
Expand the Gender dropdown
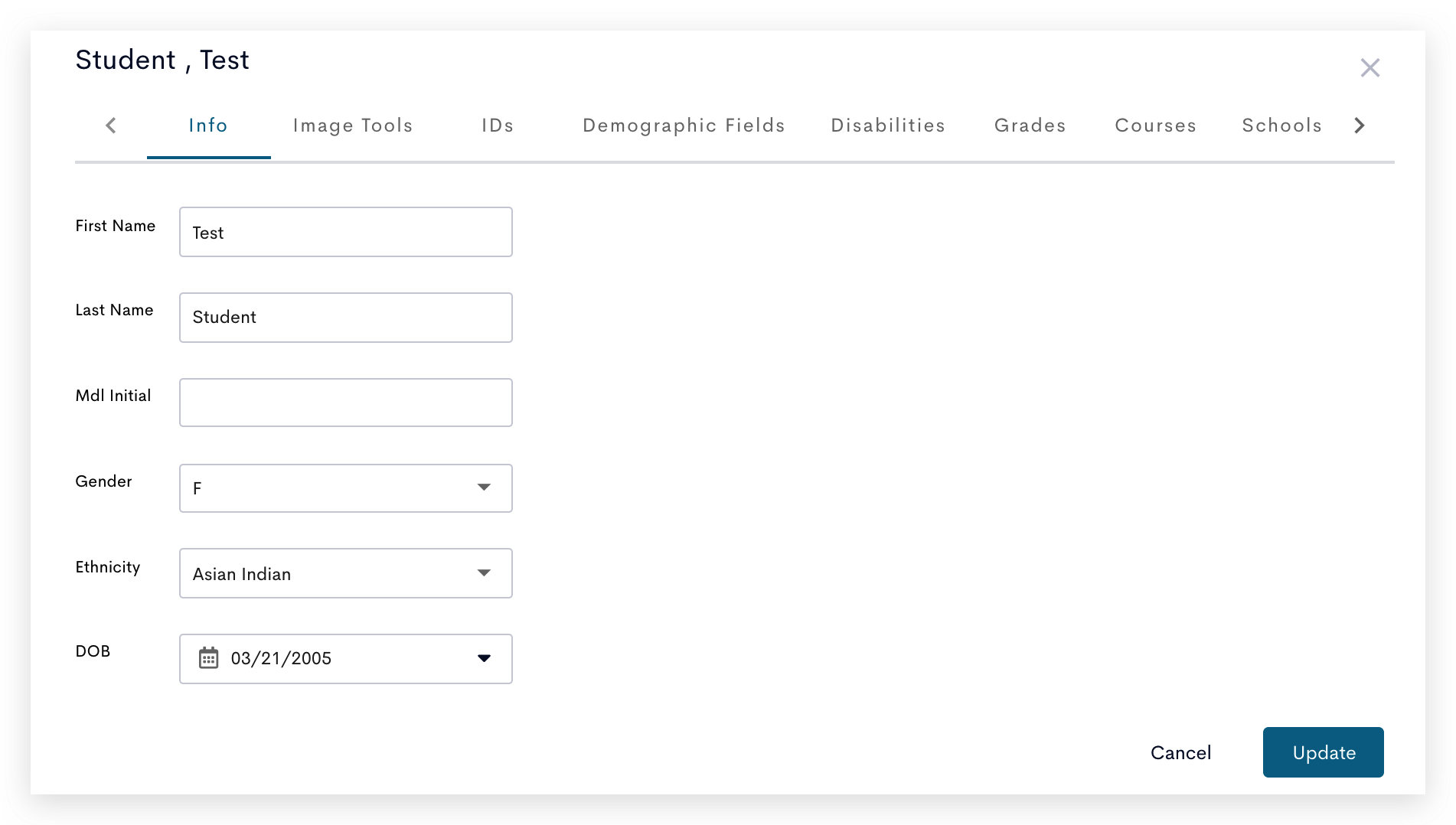click(x=346, y=488)
